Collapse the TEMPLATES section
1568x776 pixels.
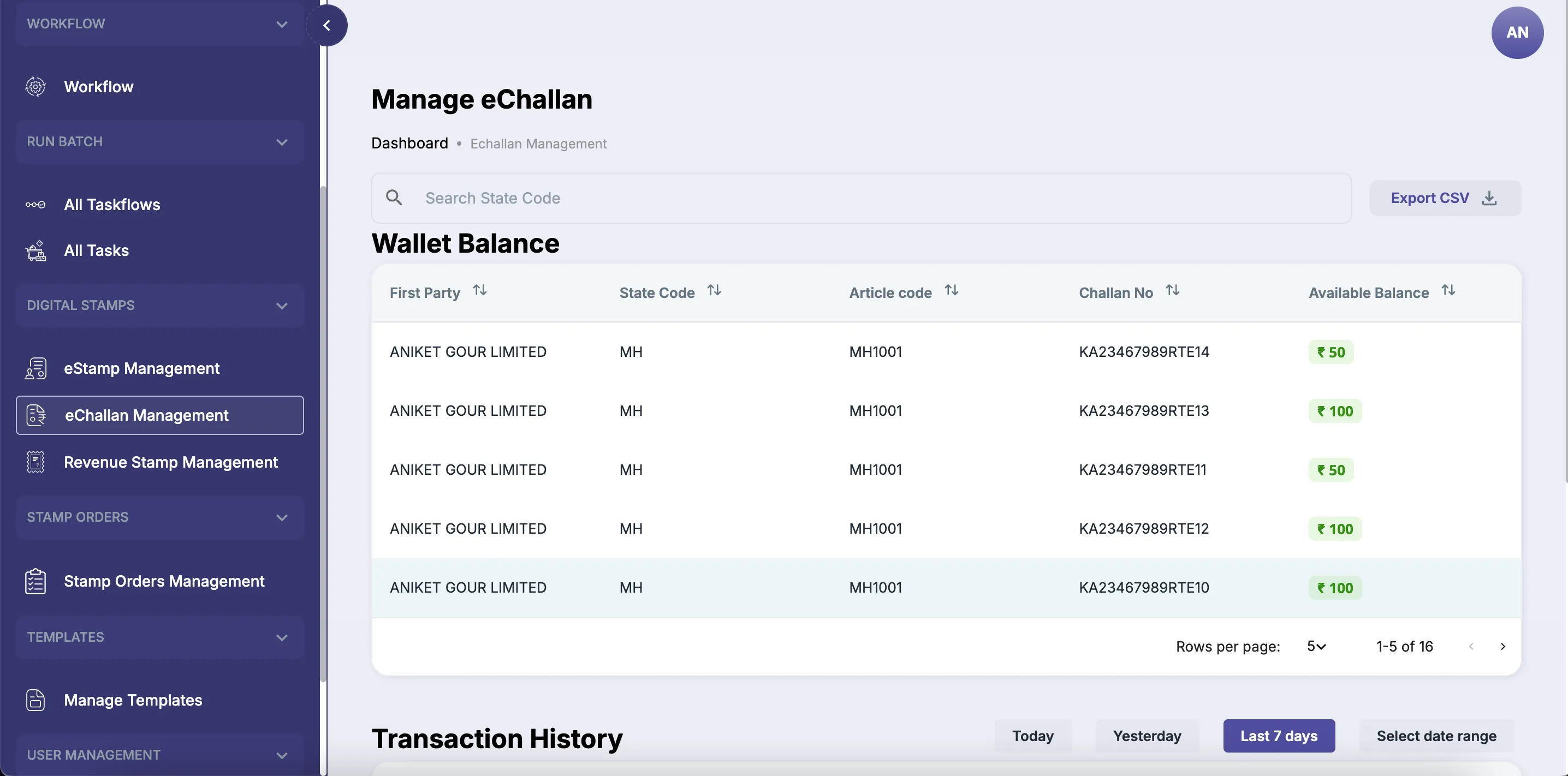159,637
